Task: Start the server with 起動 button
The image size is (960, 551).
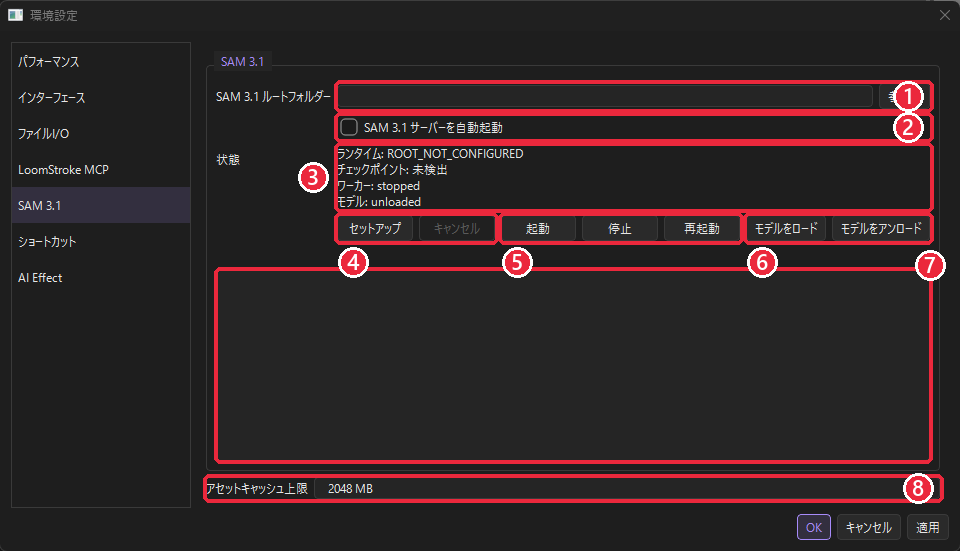Action: click(538, 228)
